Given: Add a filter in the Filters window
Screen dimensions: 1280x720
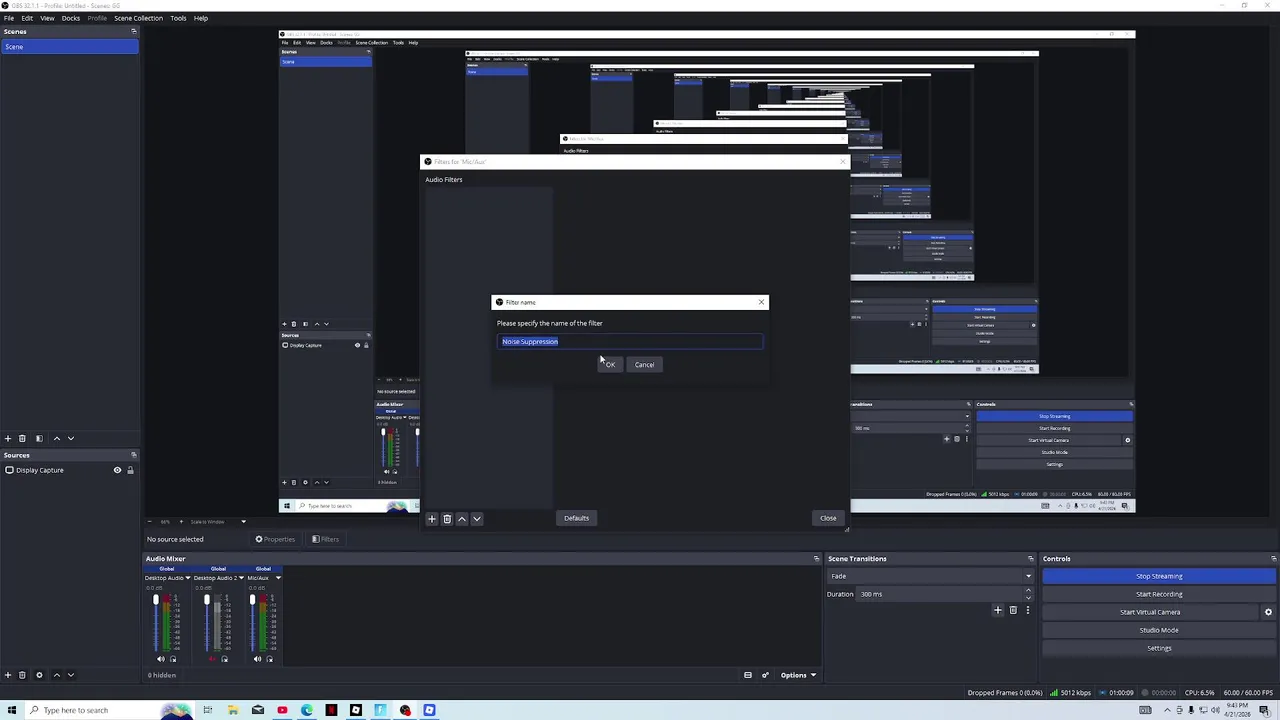Looking at the screenshot, I should [x=432, y=519].
